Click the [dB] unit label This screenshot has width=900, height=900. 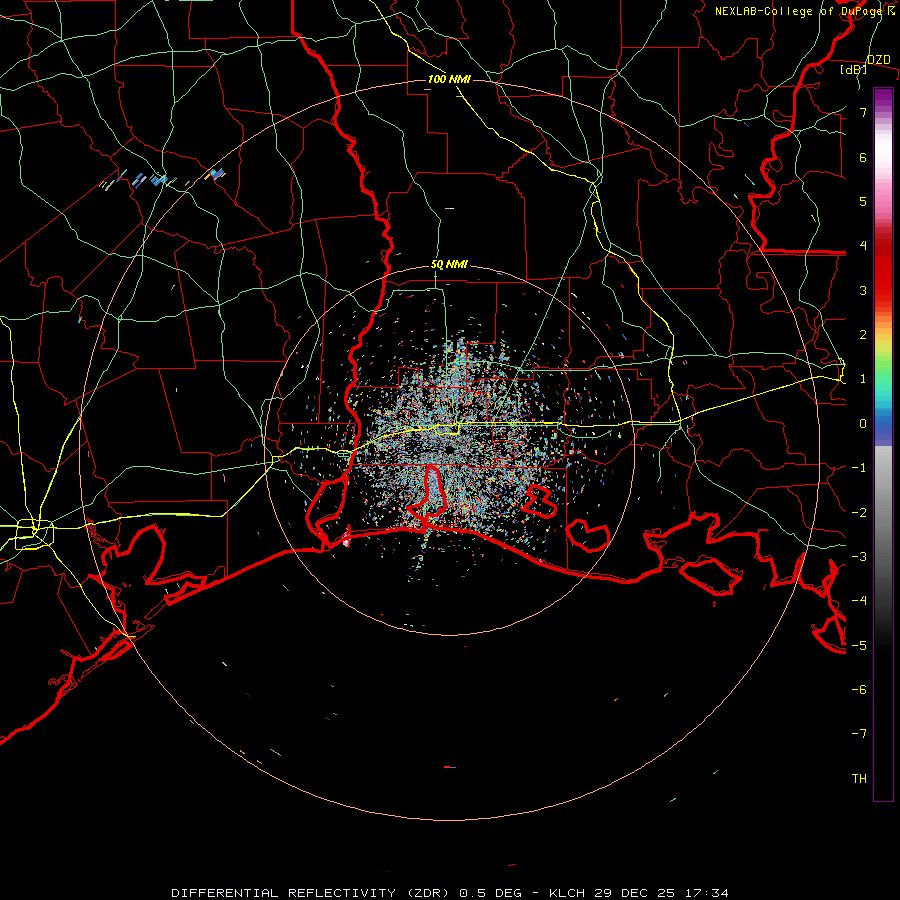(x=854, y=70)
